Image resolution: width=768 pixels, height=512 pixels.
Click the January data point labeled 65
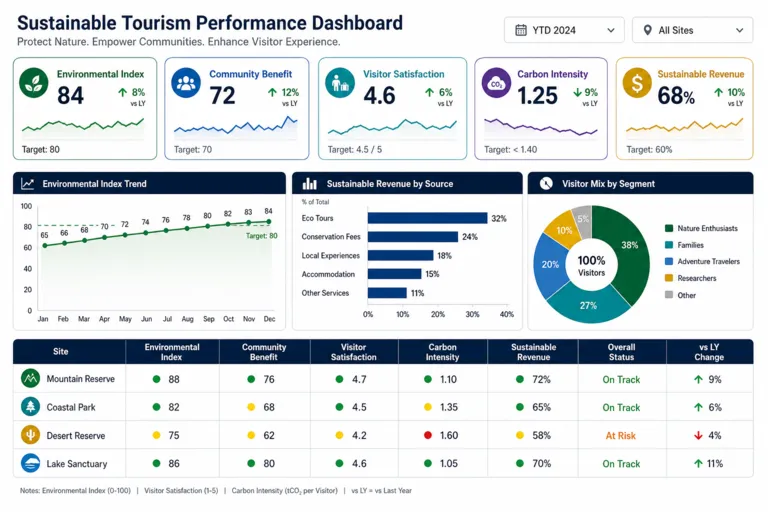[45, 245]
